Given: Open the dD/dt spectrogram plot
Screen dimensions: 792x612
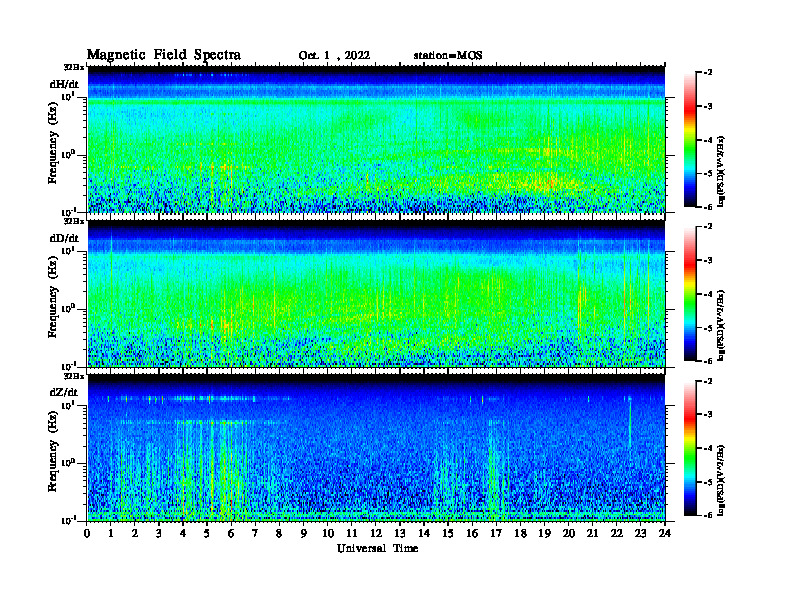Looking at the screenshot, I should 376,293.
